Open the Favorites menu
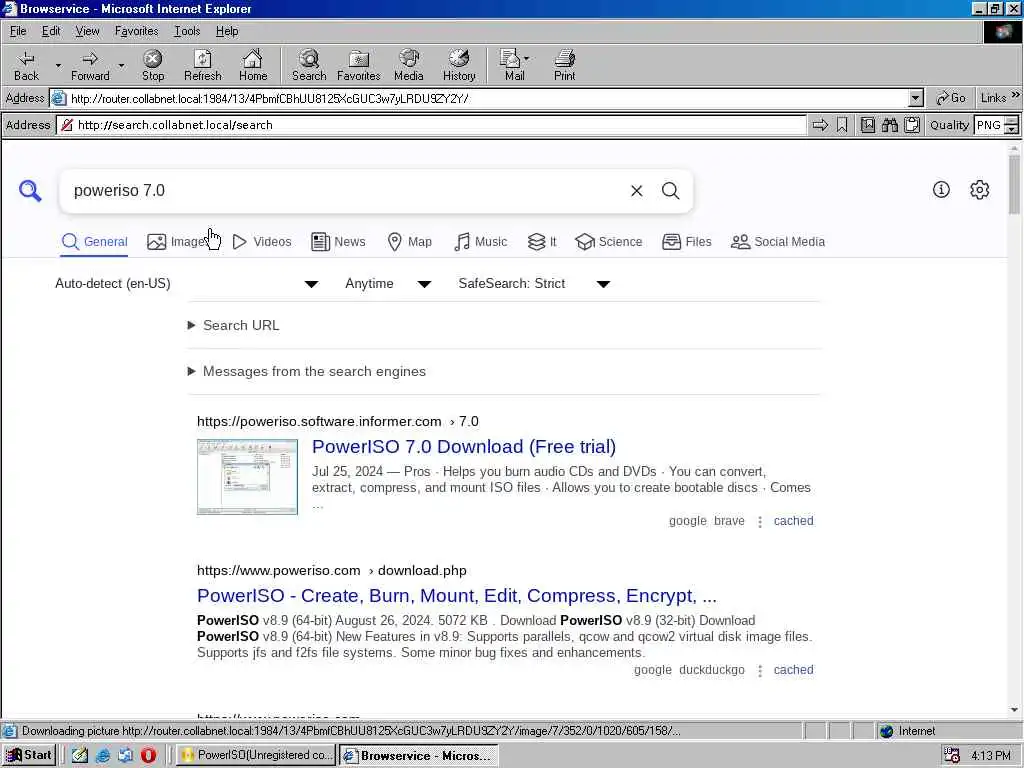This screenshot has width=1024, height=768. coord(136,31)
